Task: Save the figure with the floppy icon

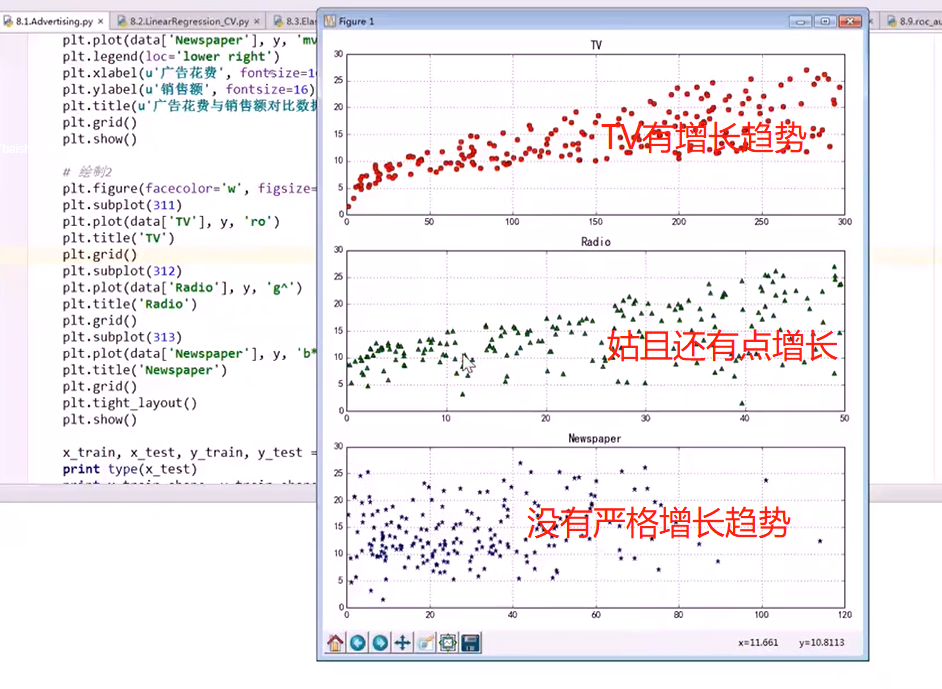Action: point(470,643)
